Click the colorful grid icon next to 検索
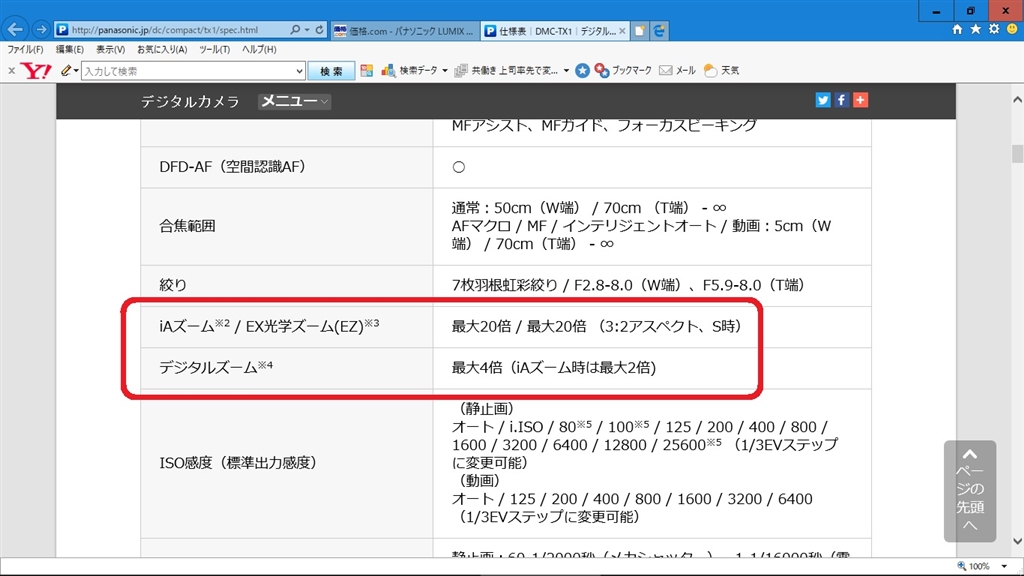 [x=366, y=71]
